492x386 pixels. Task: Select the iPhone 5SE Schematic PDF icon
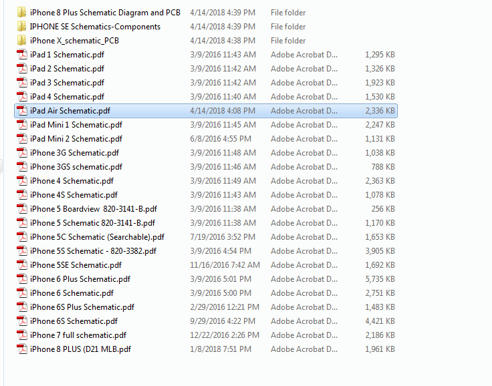(x=22, y=265)
